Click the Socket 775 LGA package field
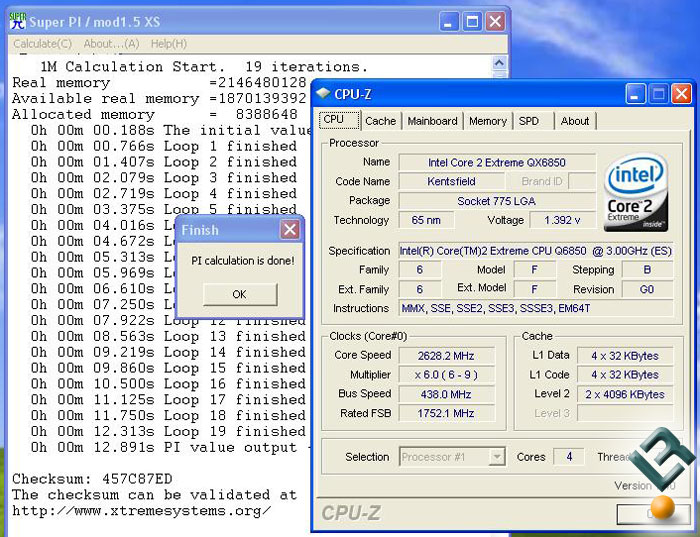700x537 pixels. click(x=497, y=201)
